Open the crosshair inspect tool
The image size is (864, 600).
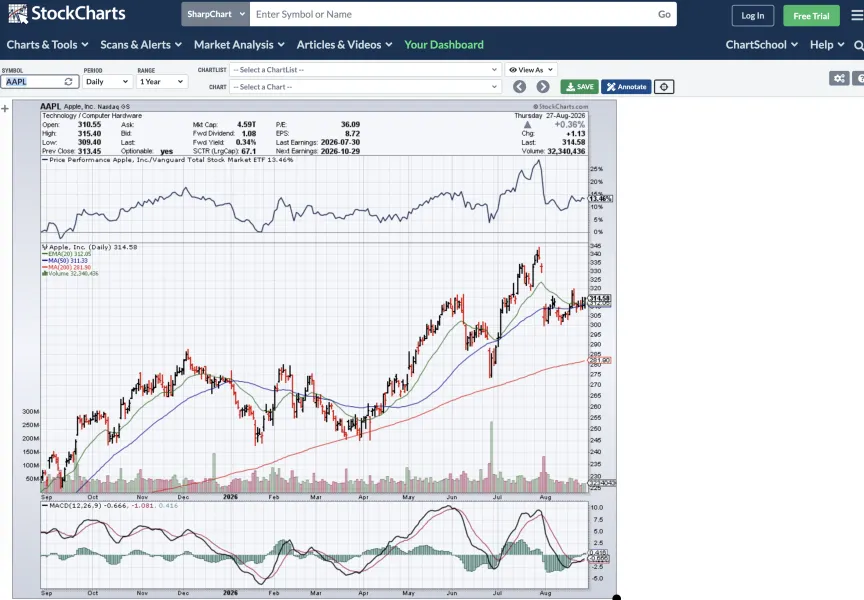point(664,87)
